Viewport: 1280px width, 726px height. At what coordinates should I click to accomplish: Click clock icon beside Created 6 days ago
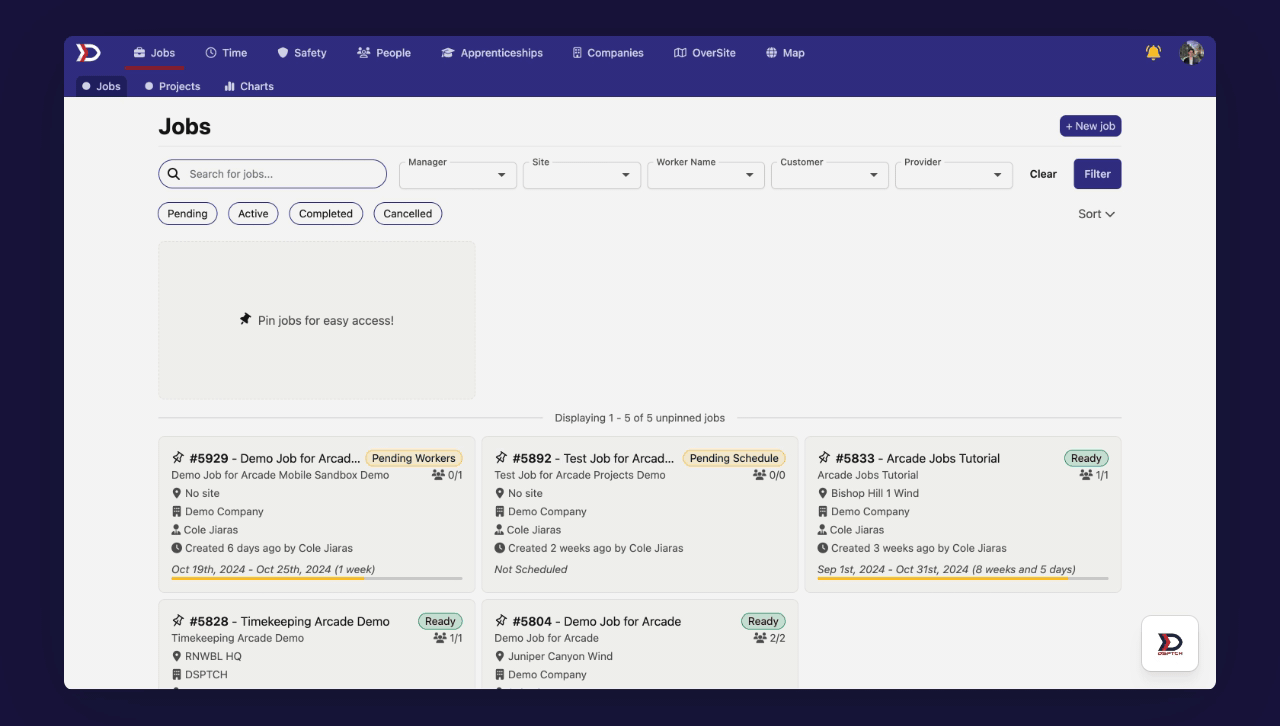tap(177, 548)
